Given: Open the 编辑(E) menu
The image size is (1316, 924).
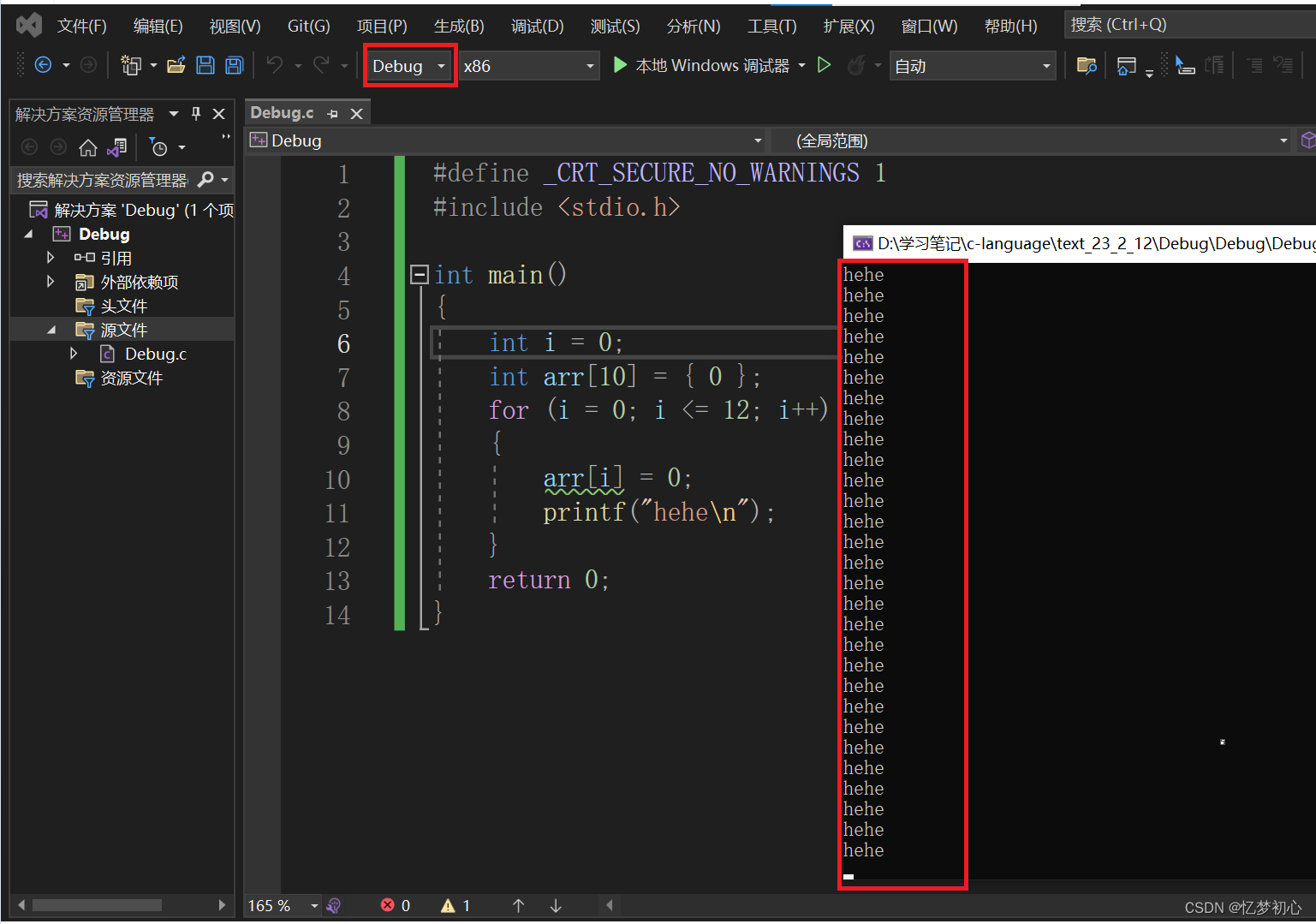Looking at the screenshot, I should 158,26.
